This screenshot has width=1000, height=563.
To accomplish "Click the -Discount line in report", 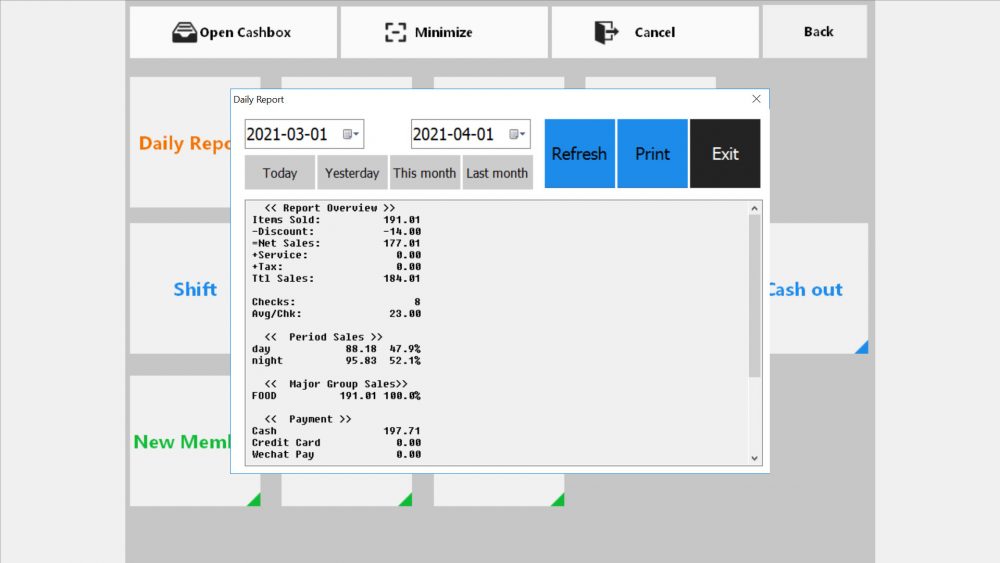I will point(336,231).
